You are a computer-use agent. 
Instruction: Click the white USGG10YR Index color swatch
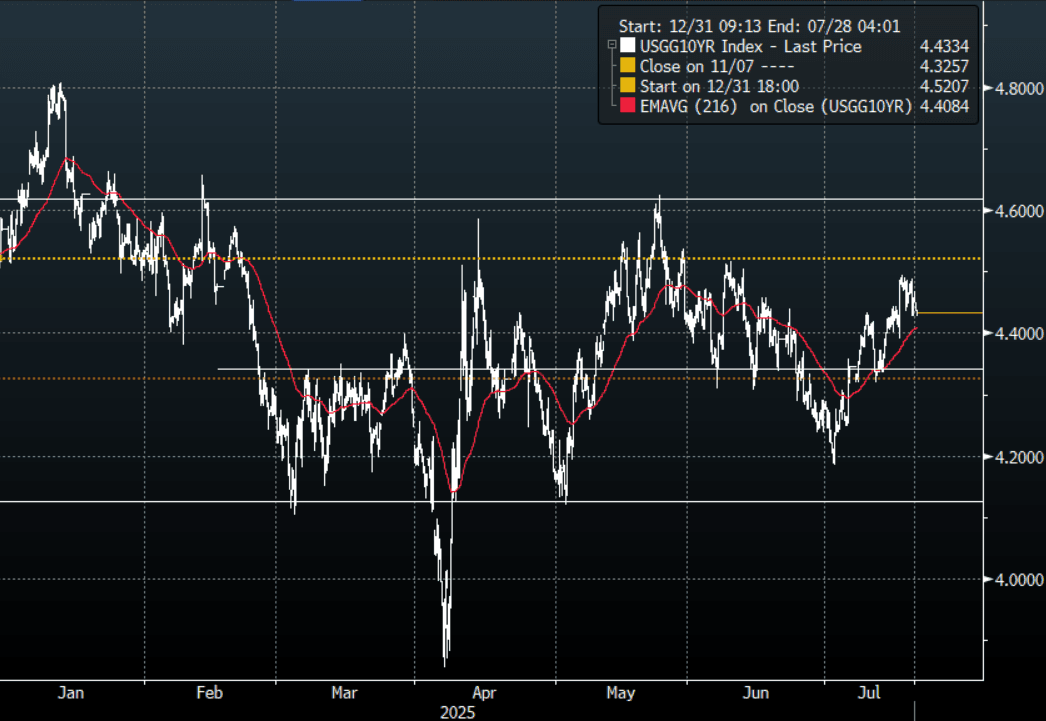(627, 46)
